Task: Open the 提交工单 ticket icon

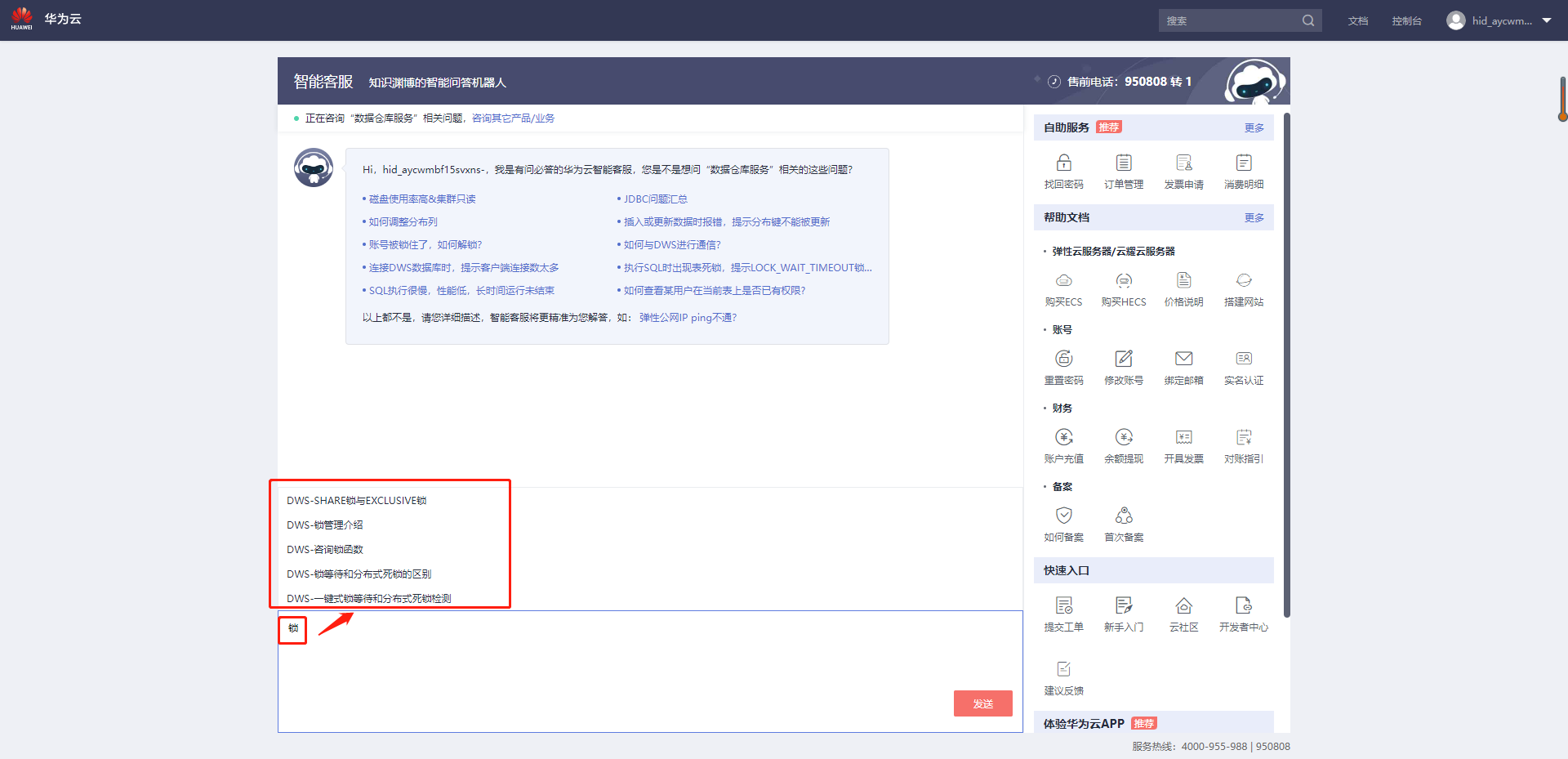Action: (x=1063, y=605)
